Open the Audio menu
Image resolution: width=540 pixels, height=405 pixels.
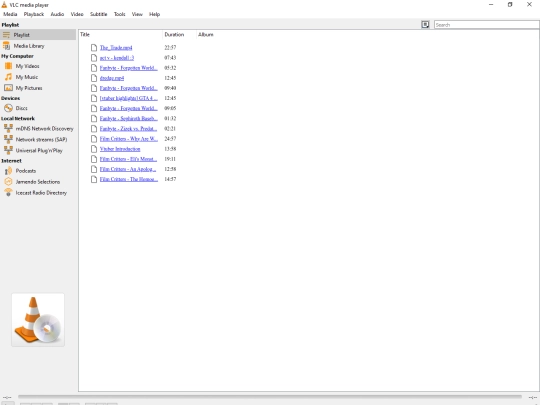(x=57, y=14)
